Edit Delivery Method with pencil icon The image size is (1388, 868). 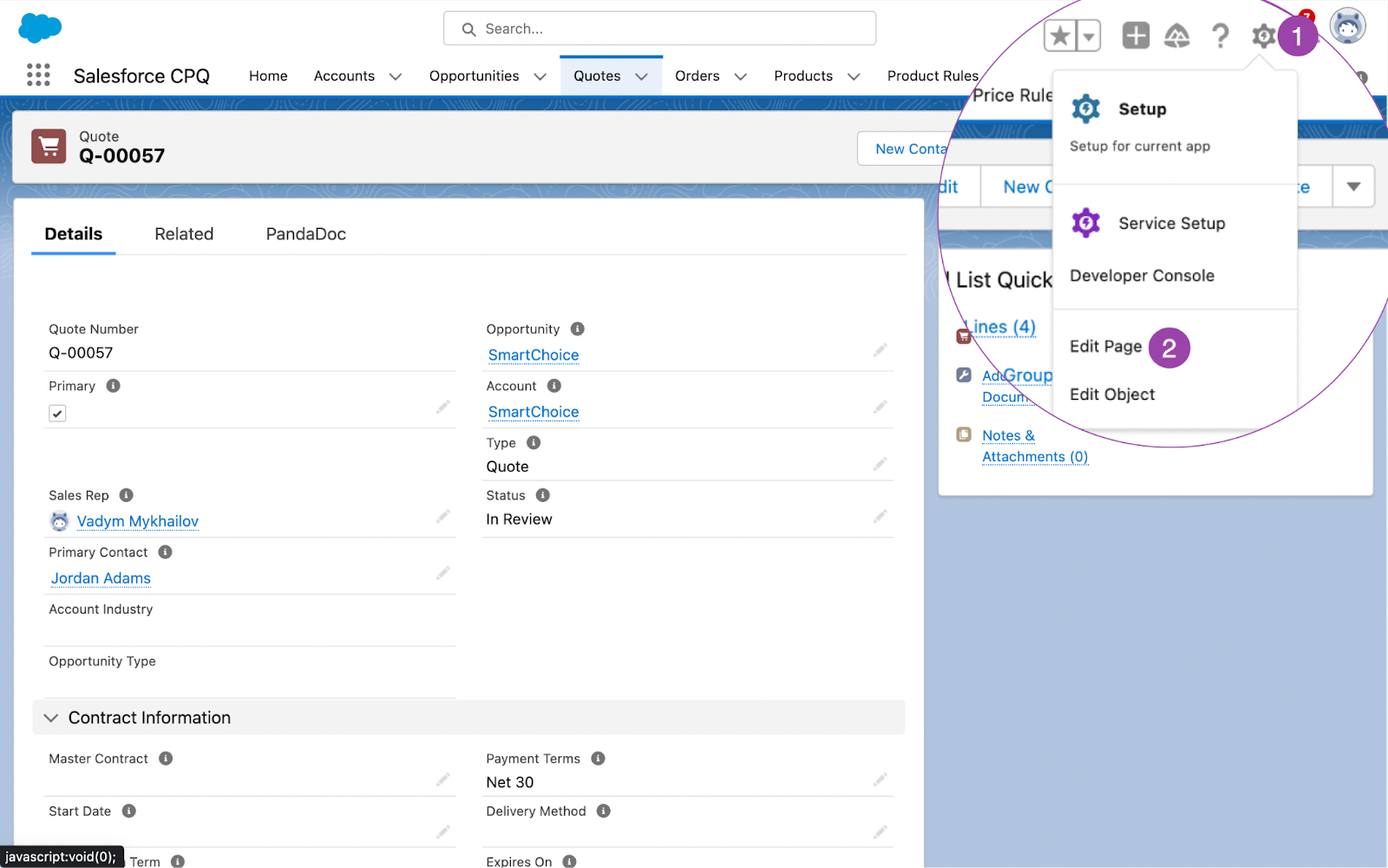(880, 832)
